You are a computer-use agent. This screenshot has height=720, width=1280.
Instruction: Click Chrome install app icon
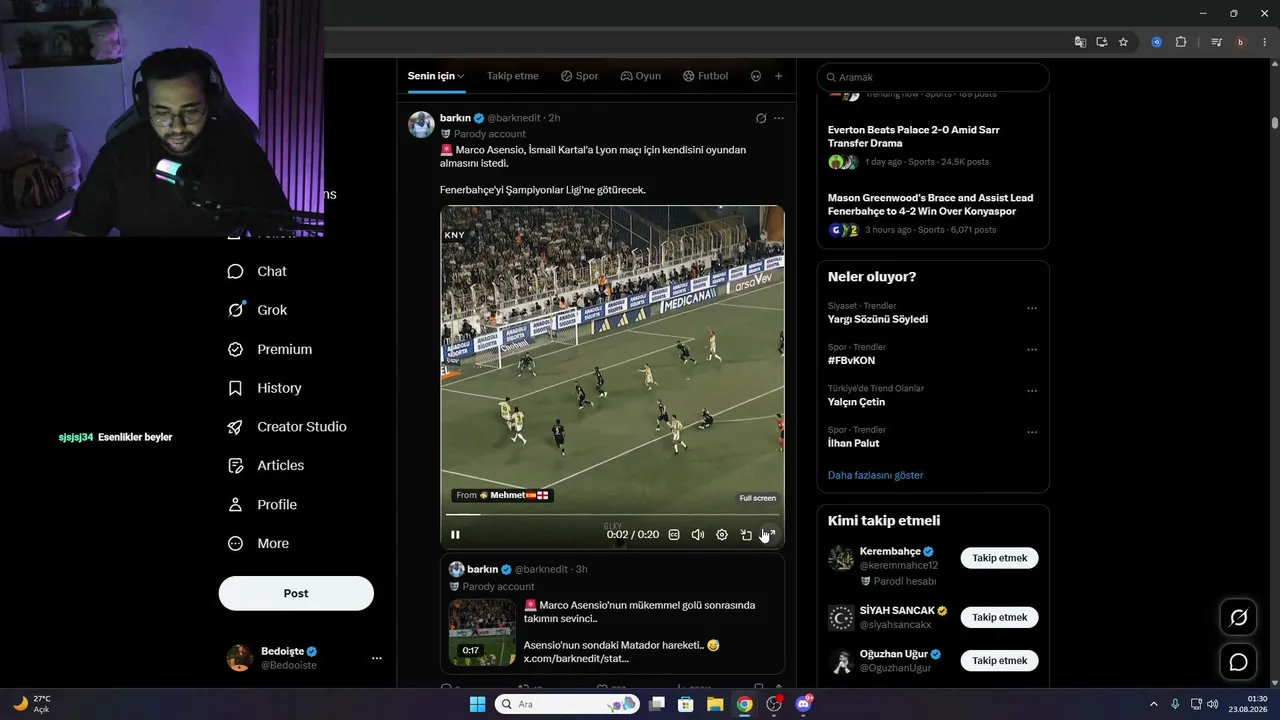(x=1102, y=42)
